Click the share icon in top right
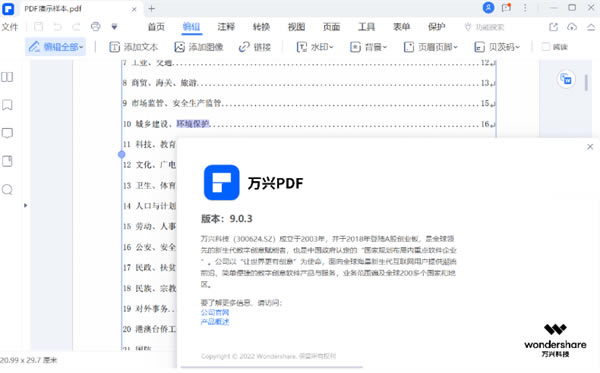The width and height of the screenshot is (600, 373). point(553,27)
